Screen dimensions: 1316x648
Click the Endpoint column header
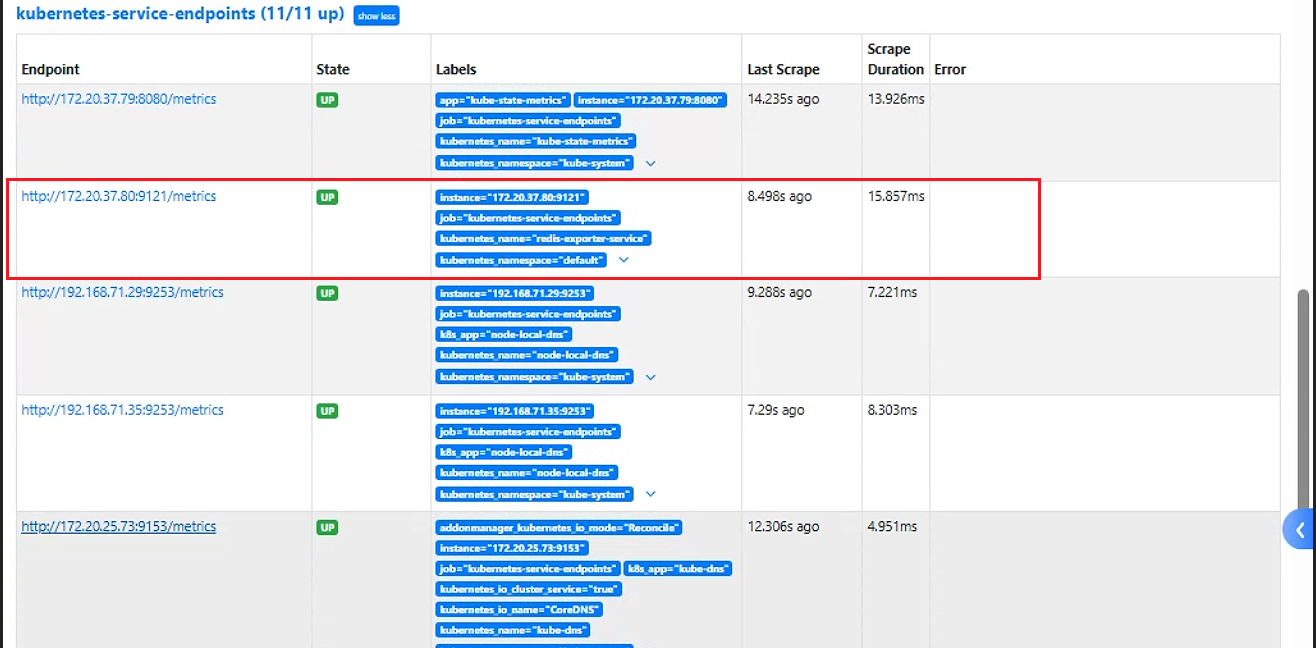(51, 69)
